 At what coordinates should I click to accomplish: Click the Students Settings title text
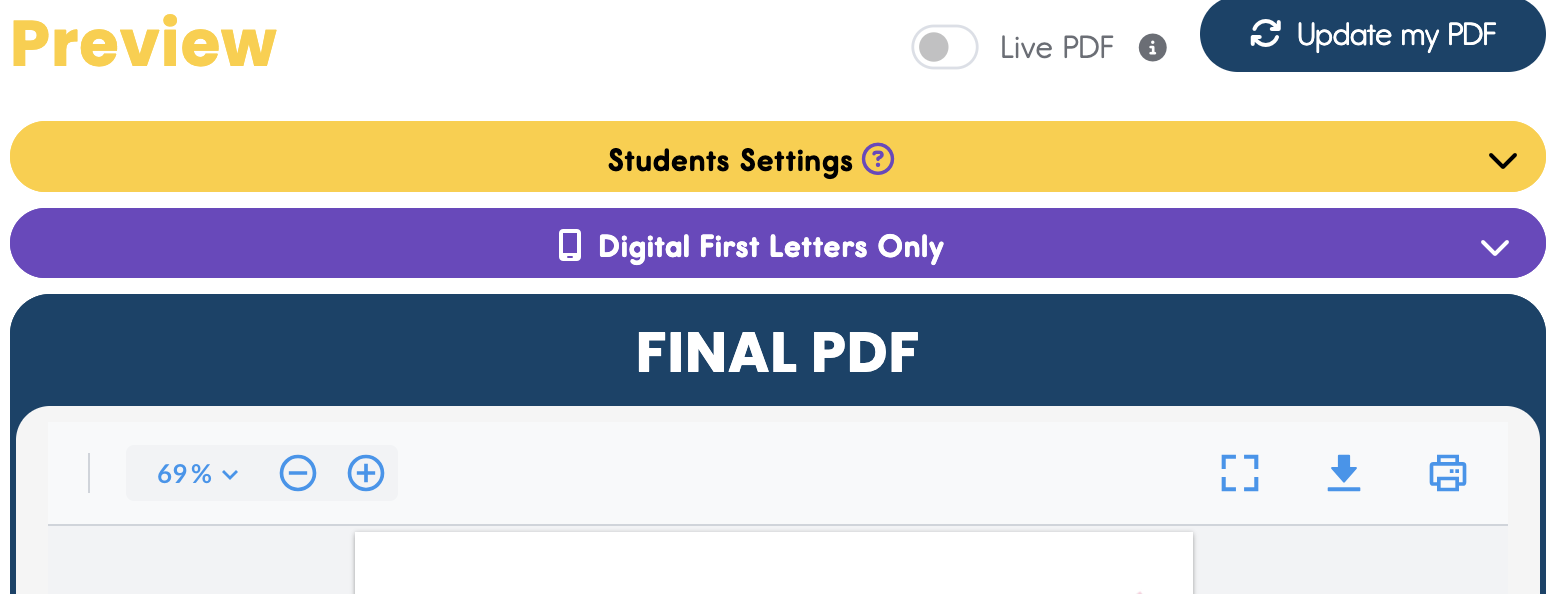click(x=730, y=160)
